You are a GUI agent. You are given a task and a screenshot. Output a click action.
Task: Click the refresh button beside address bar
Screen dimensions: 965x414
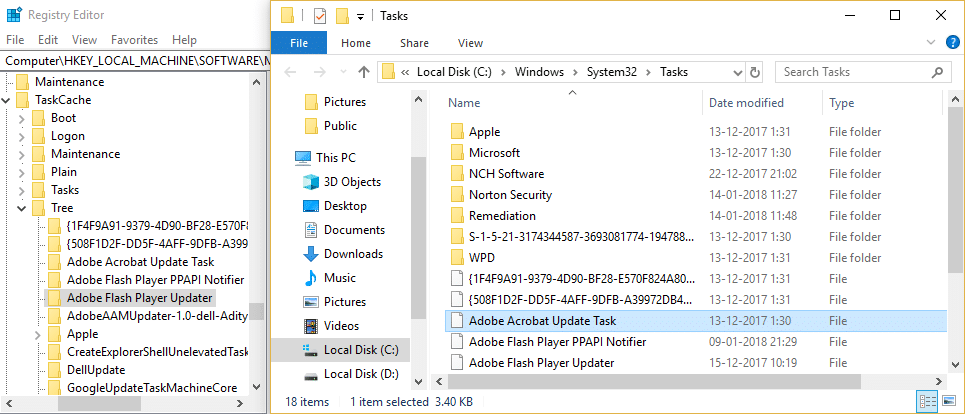[755, 72]
